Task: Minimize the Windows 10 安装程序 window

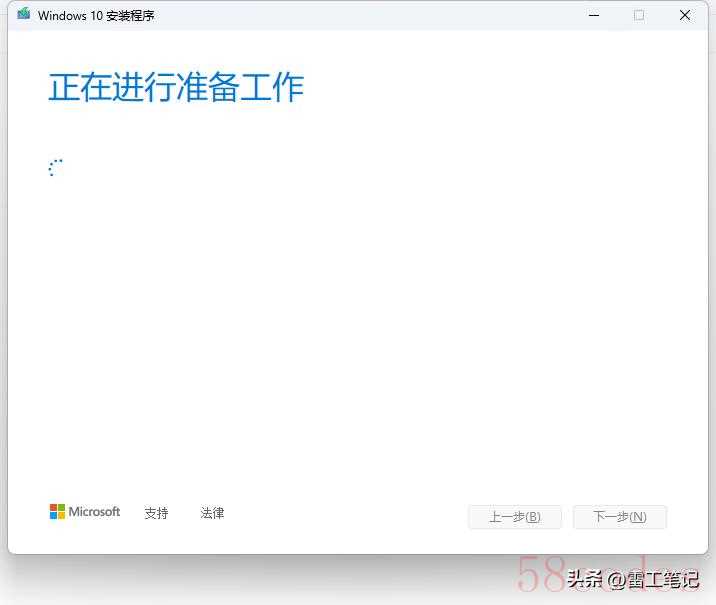Action: tap(594, 16)
